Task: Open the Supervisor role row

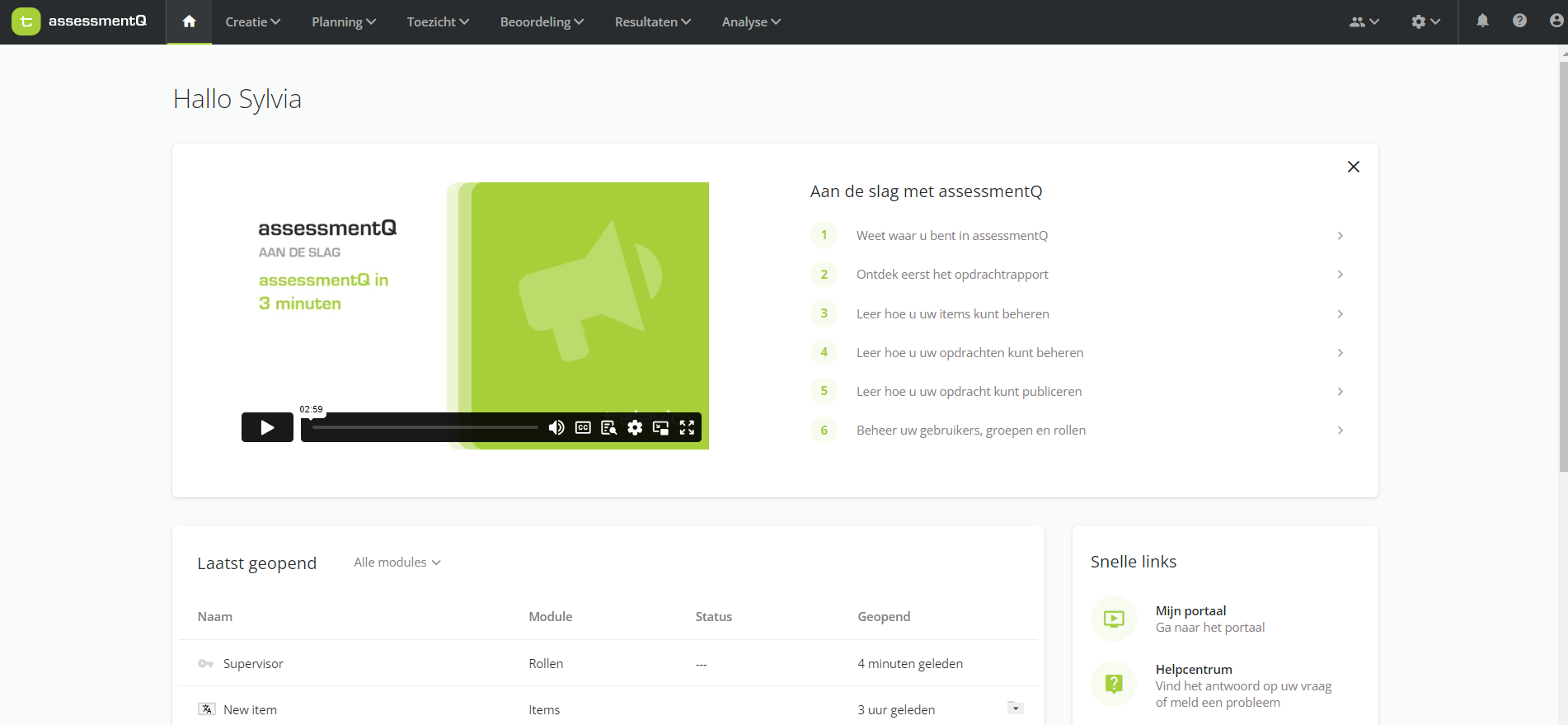Action: pos(608,663)
